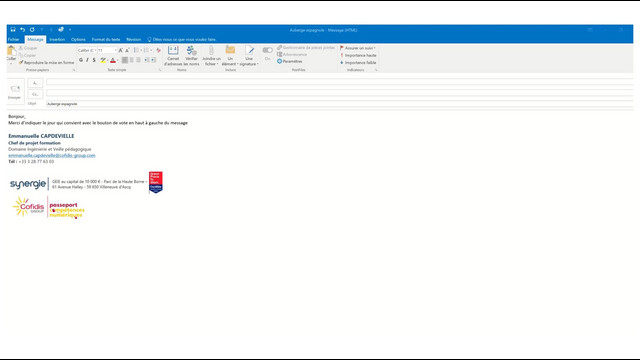The width and height of the screenshot is (640, 360).
Task: Click in the Cc recipient field
Action: point(340,93)
